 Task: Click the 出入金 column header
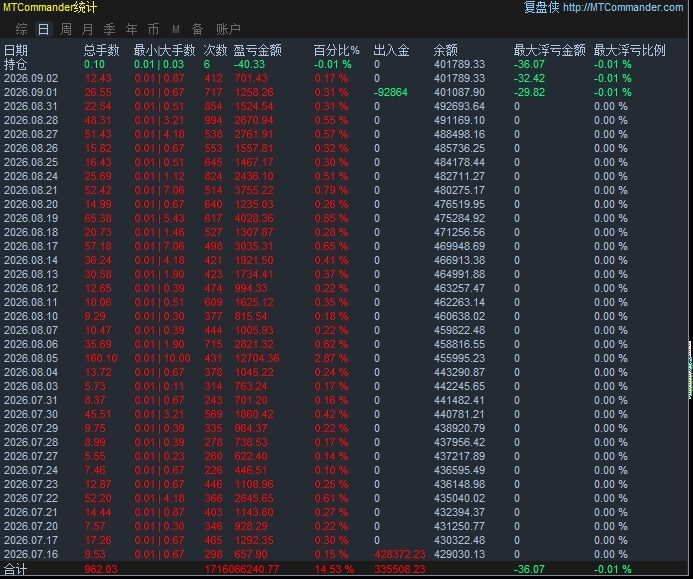point(391,50)
